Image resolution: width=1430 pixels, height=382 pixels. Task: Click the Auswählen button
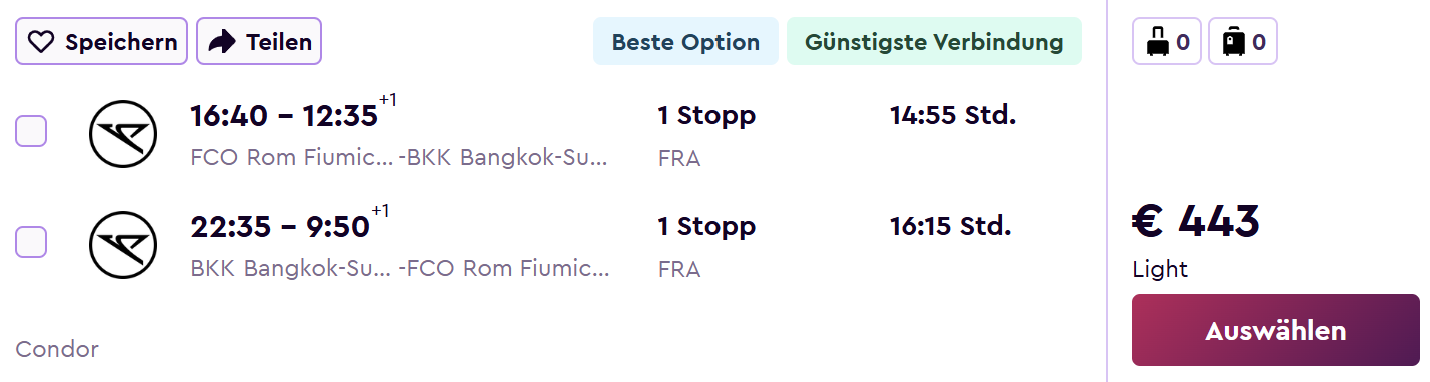[x=1276, y=330]
